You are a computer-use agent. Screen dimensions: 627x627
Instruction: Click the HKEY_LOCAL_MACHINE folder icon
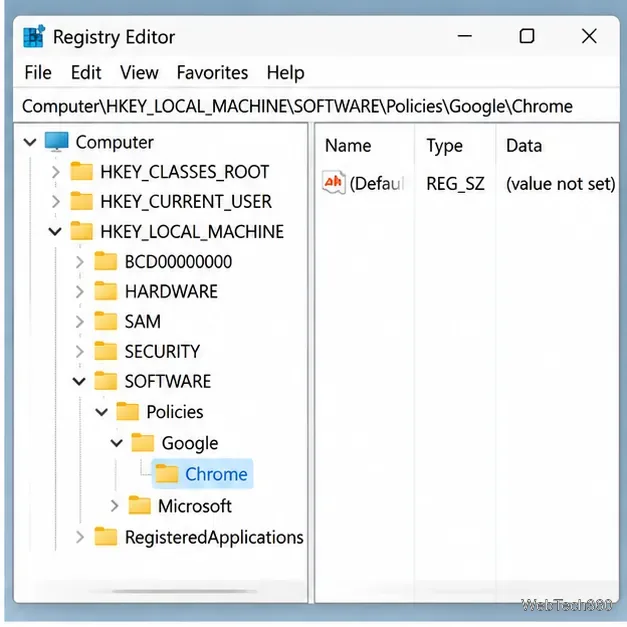[82, 231]
